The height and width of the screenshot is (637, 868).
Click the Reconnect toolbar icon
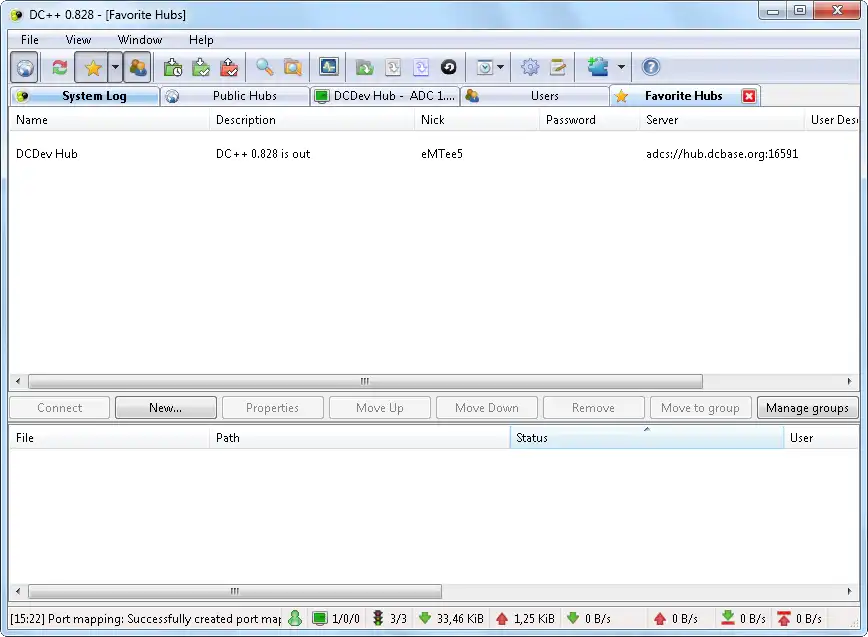pos(59,68)
